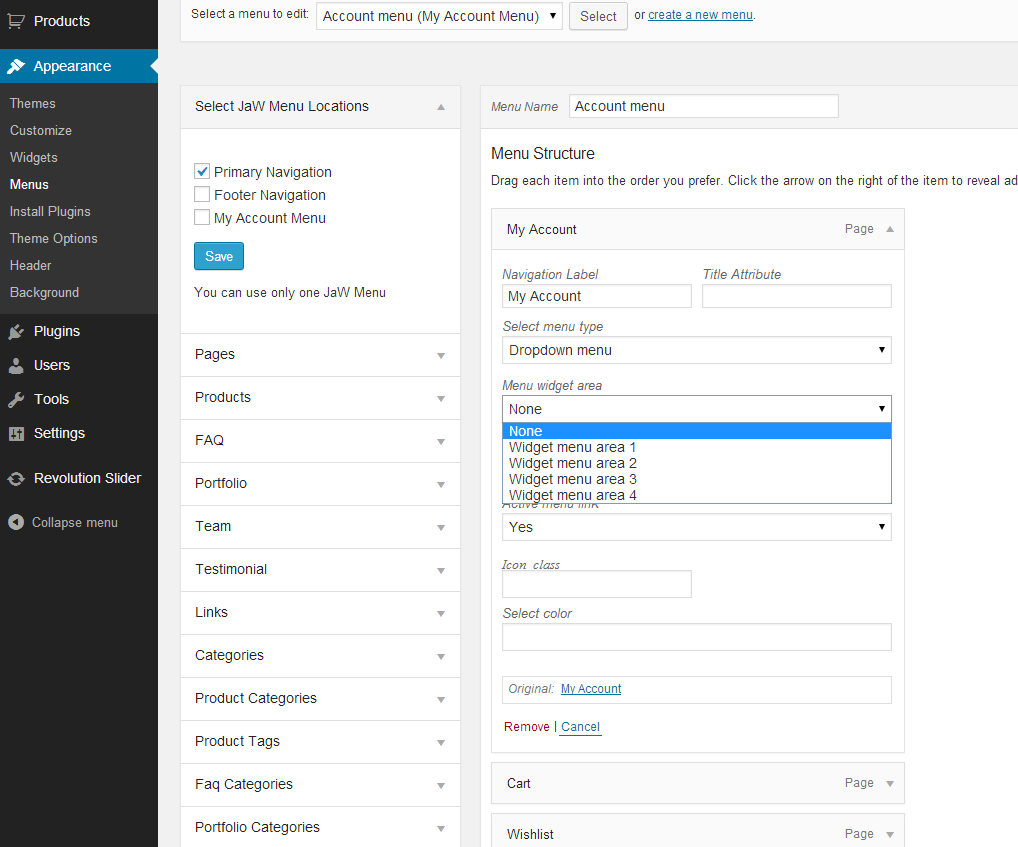Uncheck the Primary Navigation checkbox

202,172
